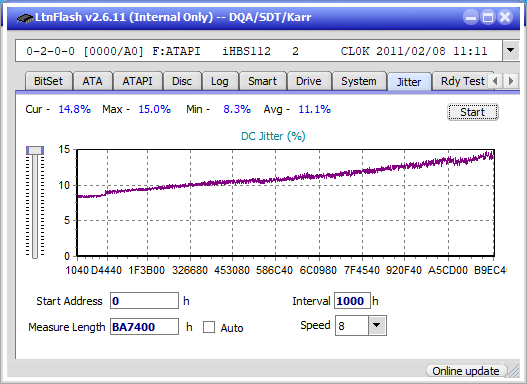Switch to the ATA tab
This screenshot has width=527, height=384.
pos(92,81)
